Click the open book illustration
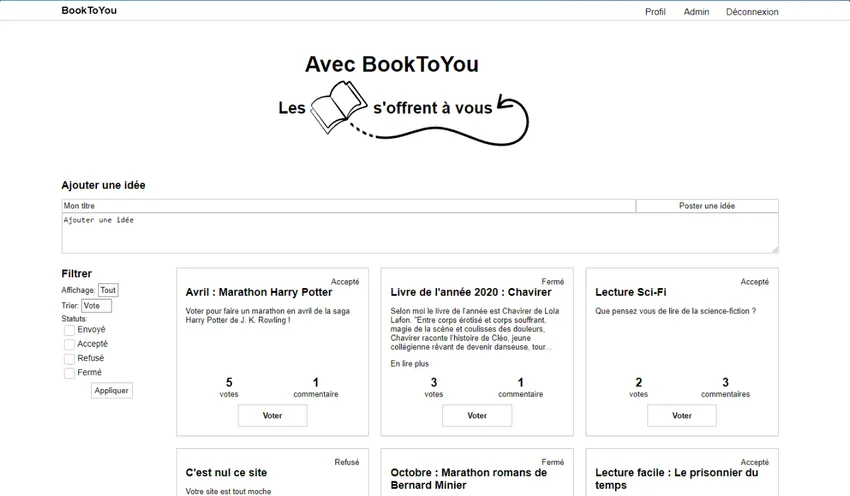 [x=338, y=106]
